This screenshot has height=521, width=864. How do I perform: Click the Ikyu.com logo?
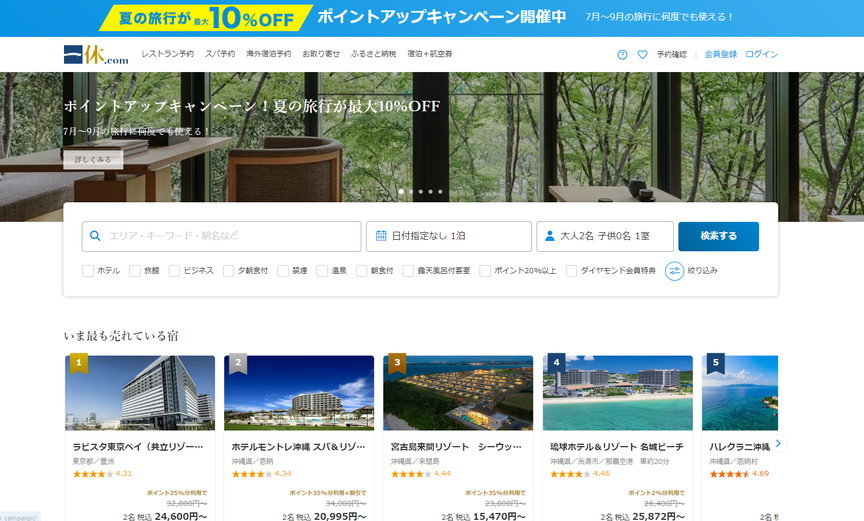pos(96,54)
